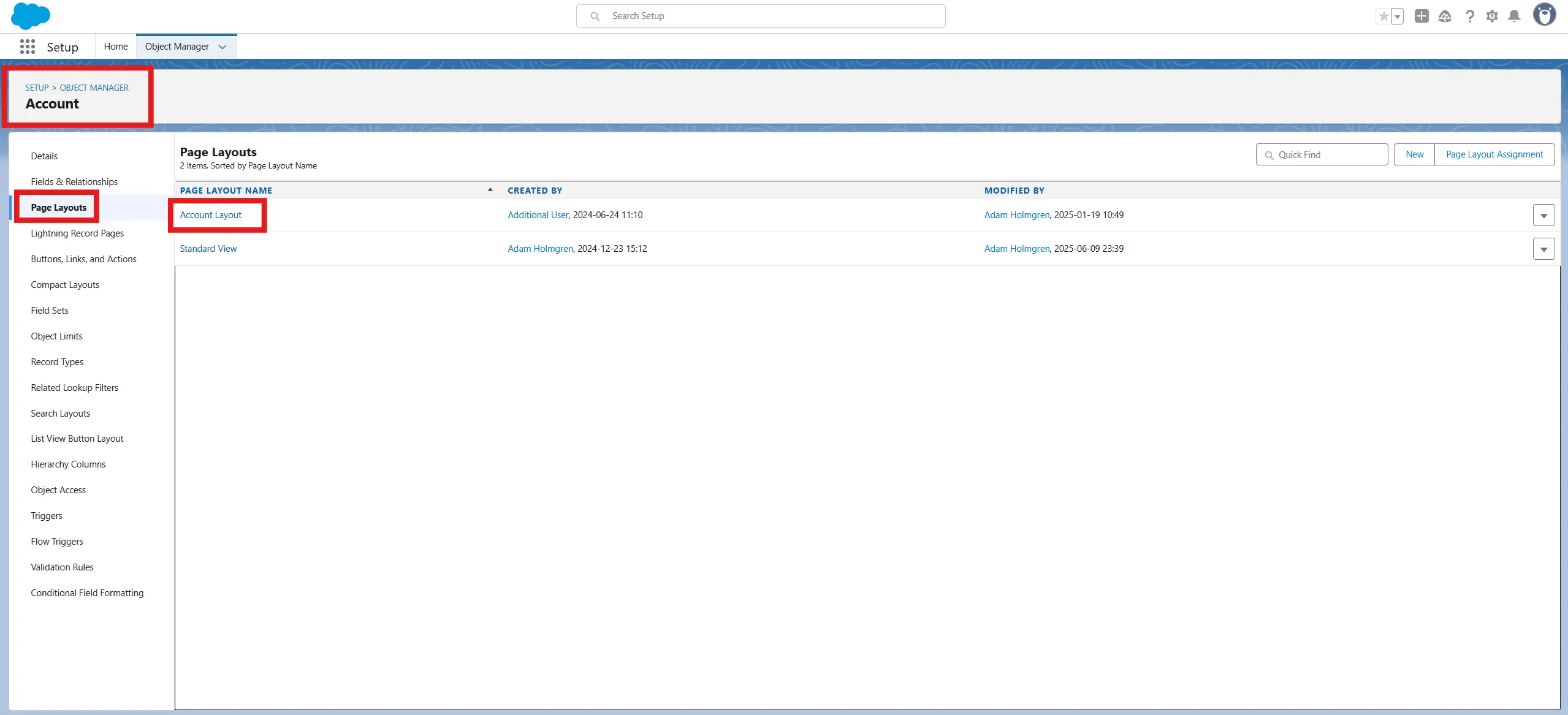Select Fields & Relationships in sidebar

[x=74, y=182]
